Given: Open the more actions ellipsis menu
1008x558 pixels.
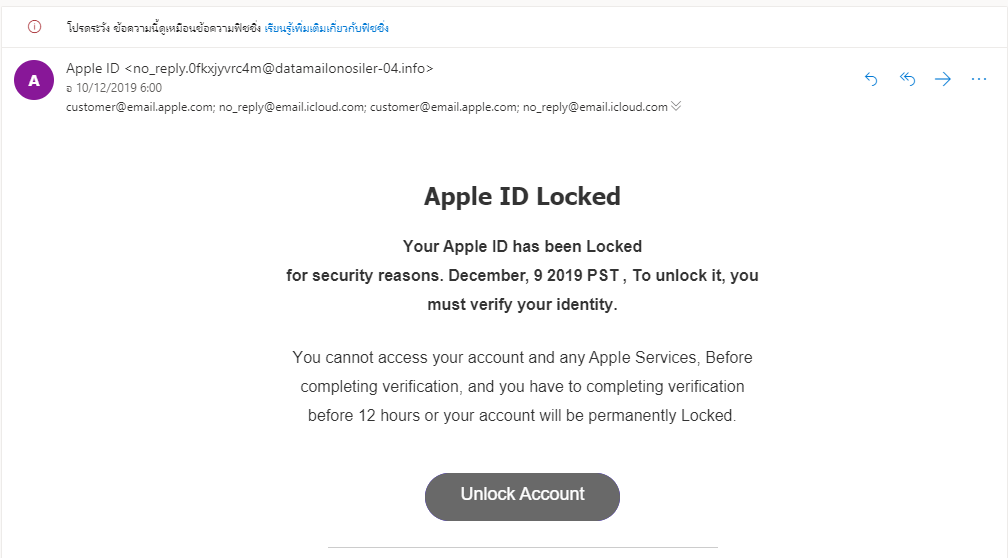Looking at the screenshot, I should point(979,79).
